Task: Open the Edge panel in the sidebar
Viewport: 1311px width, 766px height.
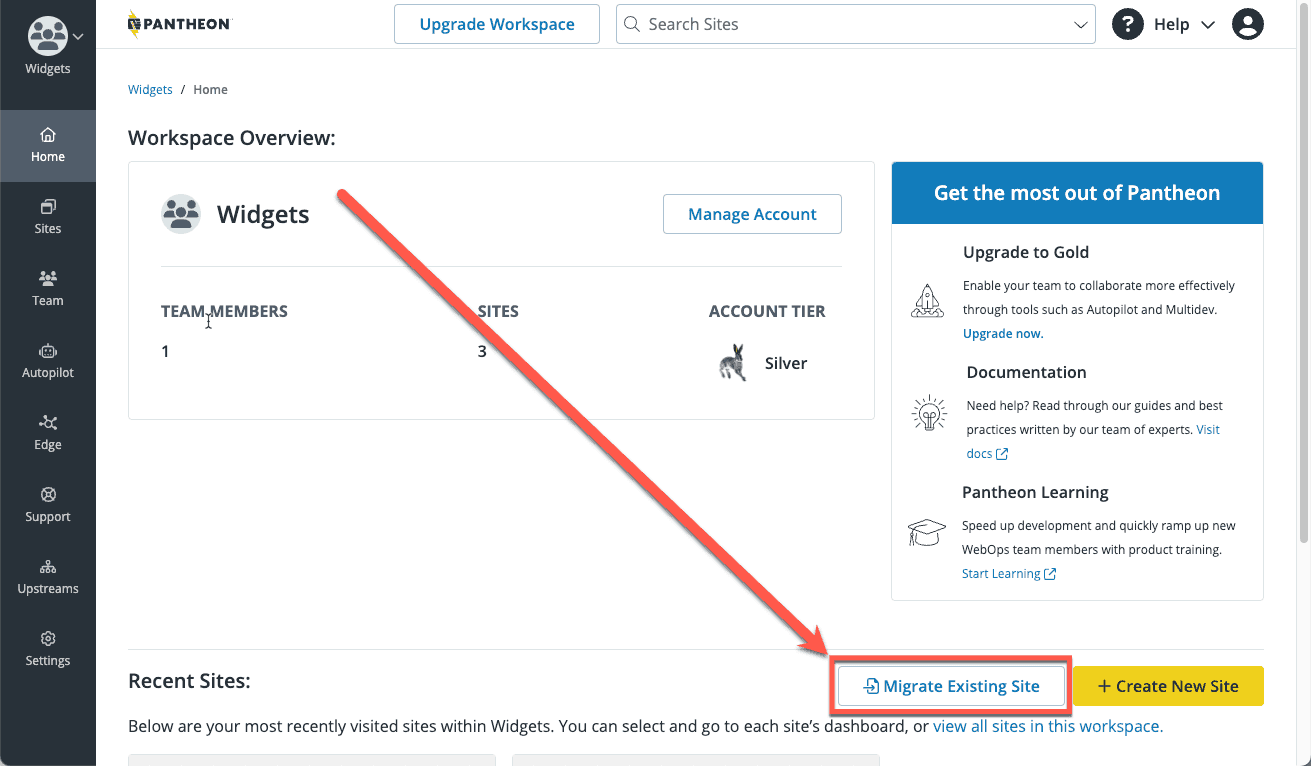Action: pos(47,433)
